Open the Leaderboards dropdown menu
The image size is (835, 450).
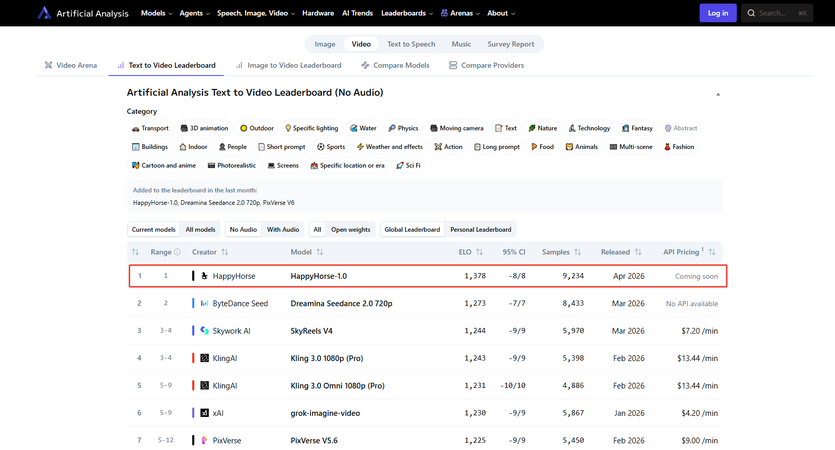point(407,13)
